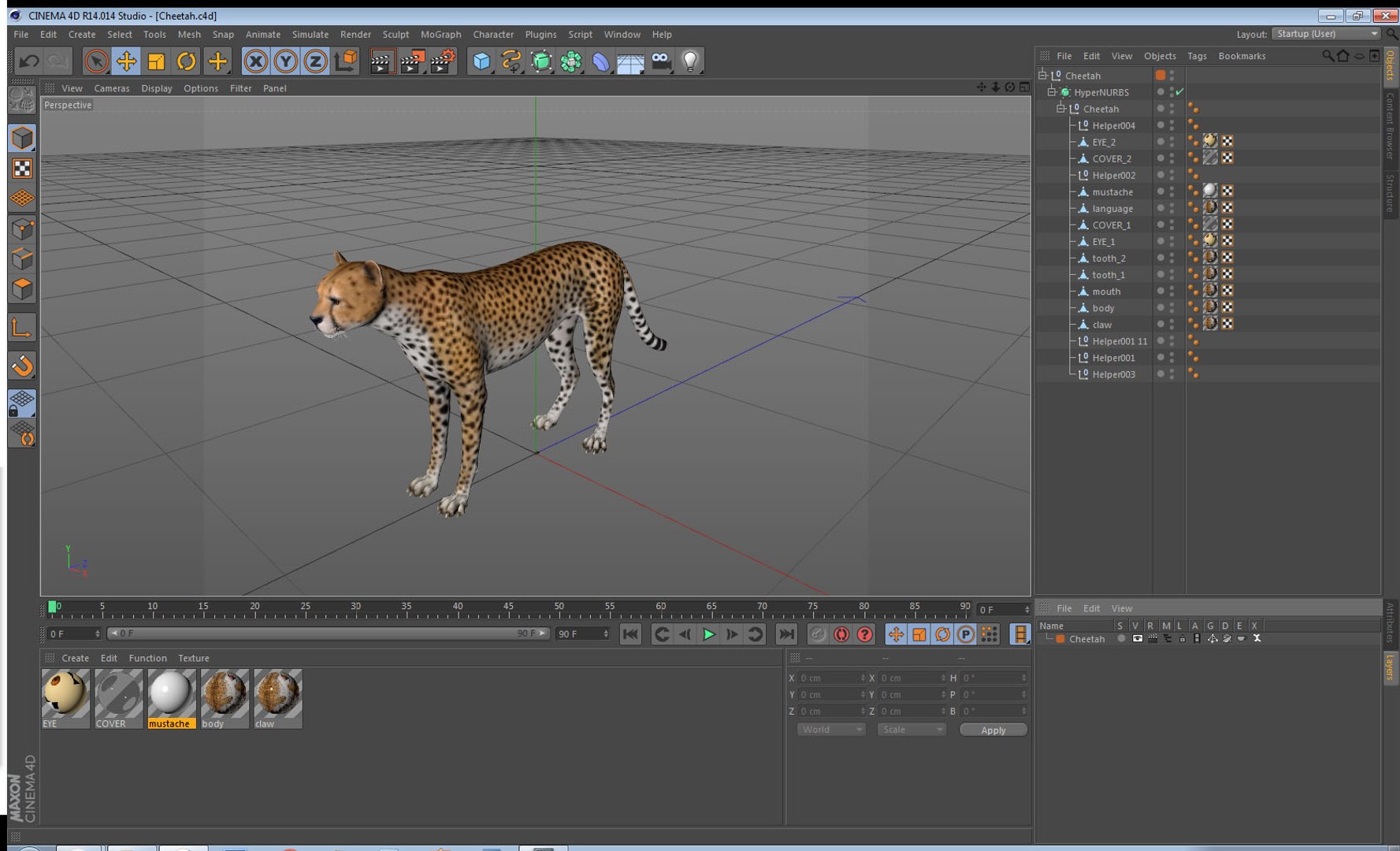Click the coordinate system icon
The height and width of the screenshot is (851, 1400).
click(x=346, y=61)
